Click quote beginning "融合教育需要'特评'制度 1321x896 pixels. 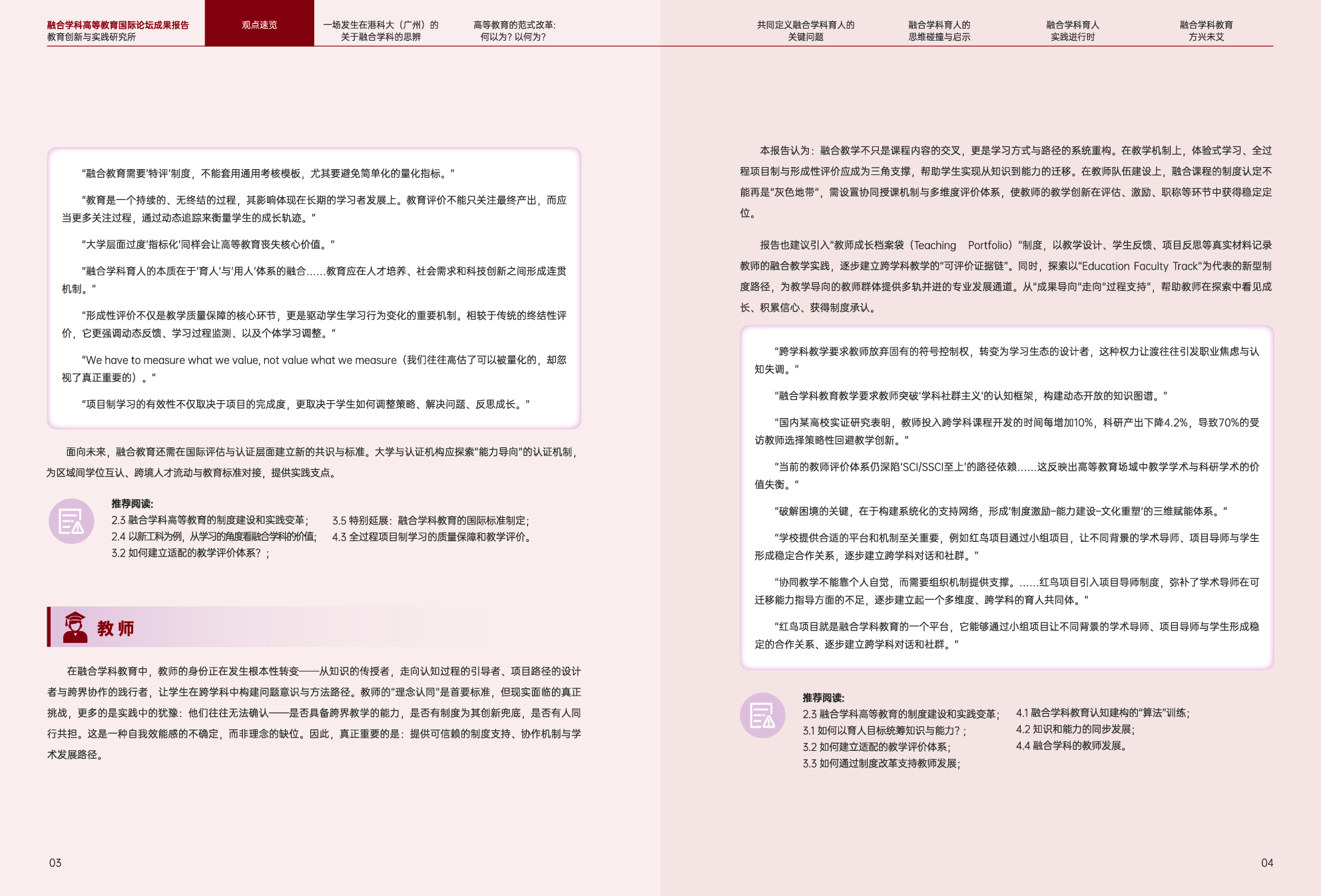(x=268, y=173)
